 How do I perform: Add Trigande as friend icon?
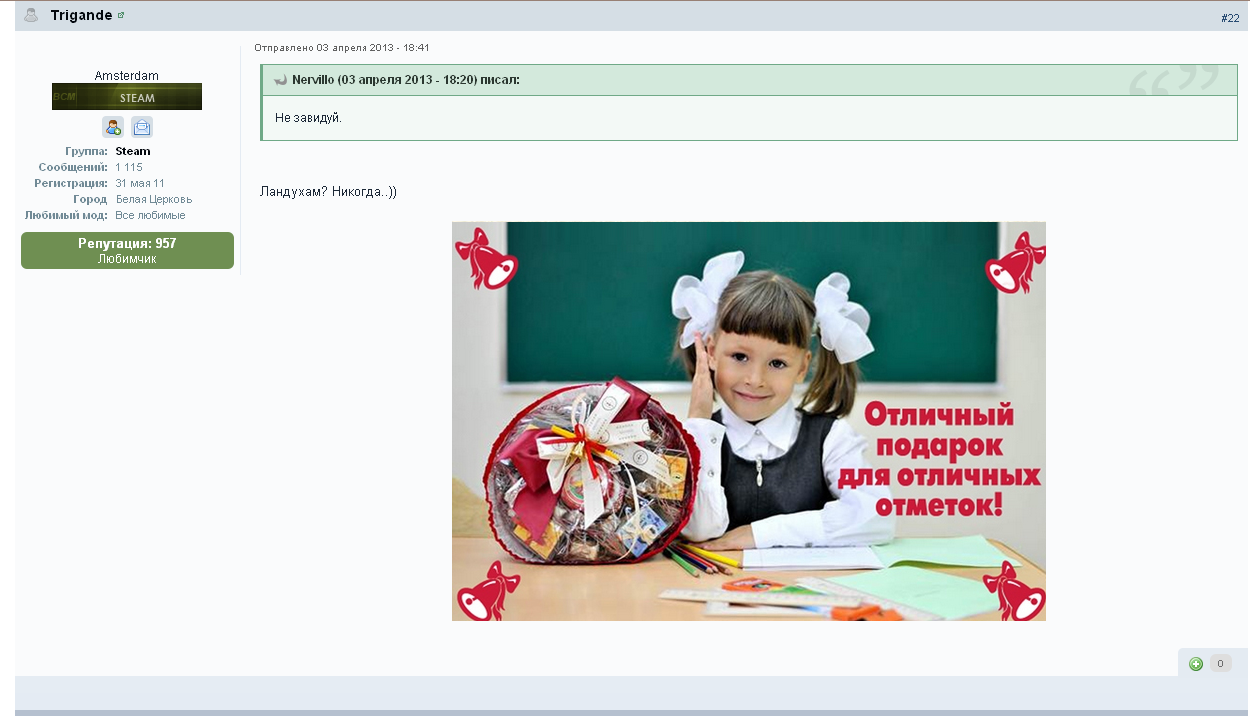(x=113, y=127)
